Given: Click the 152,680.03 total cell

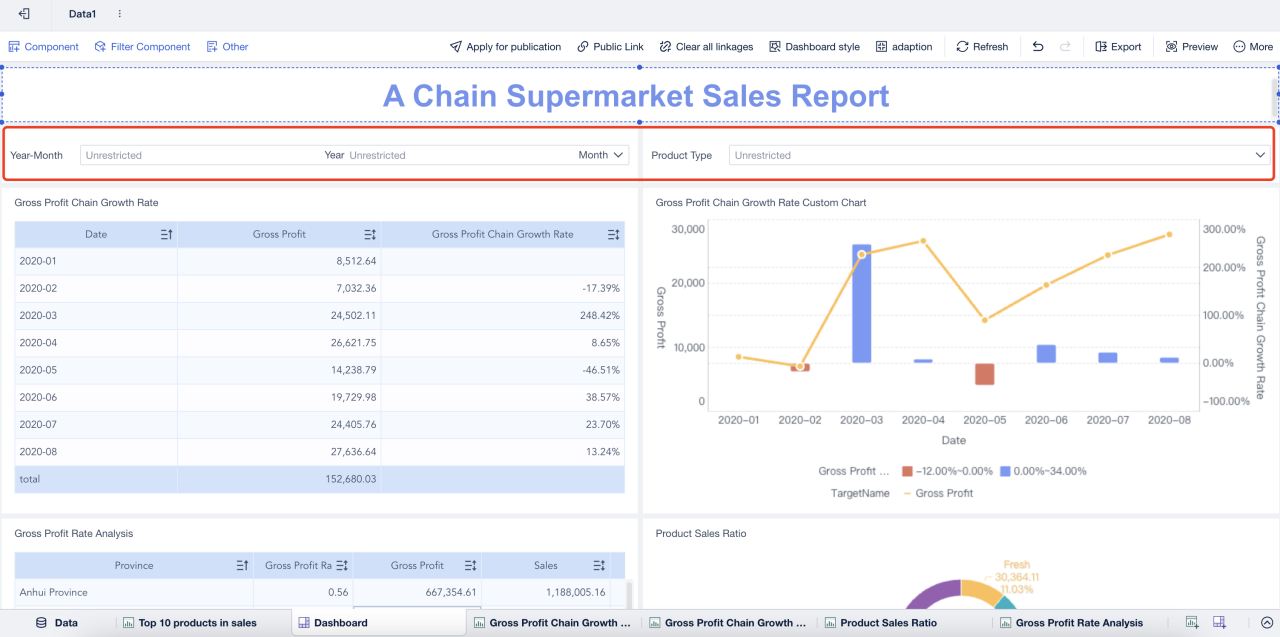Looking at the screenshot, I should tap(279, 479).
